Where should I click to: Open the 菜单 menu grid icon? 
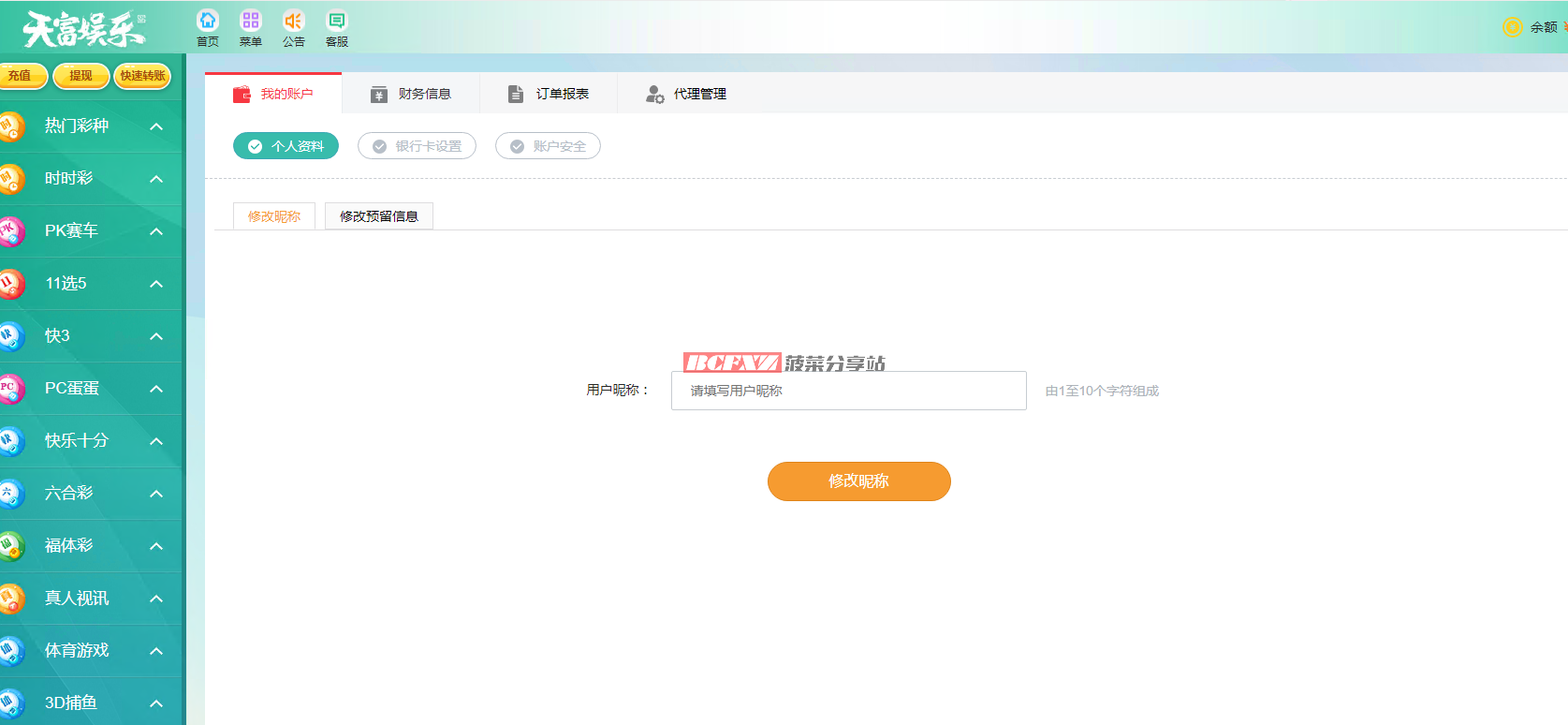coord(250,21)
